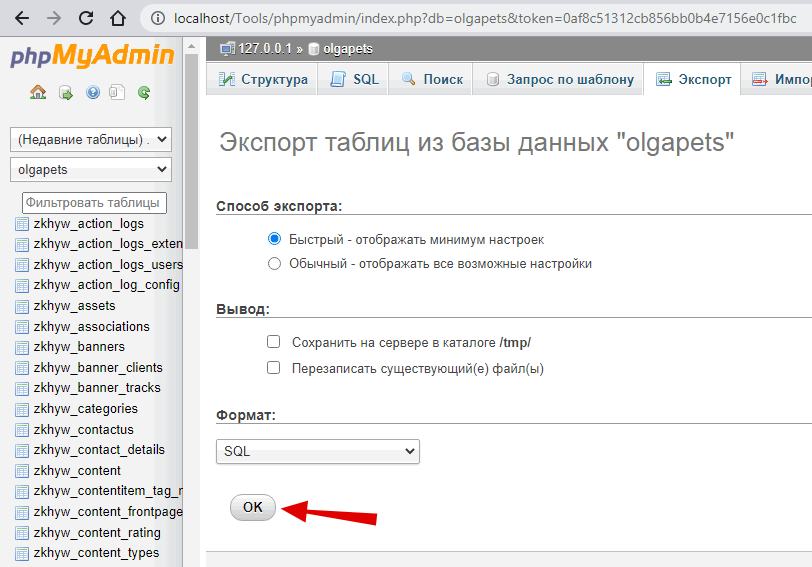Click the table icon beside zkhyw_banner_tracks
Image resolution: width=812 pixels, height=567 pixels.
pos(22,388)
